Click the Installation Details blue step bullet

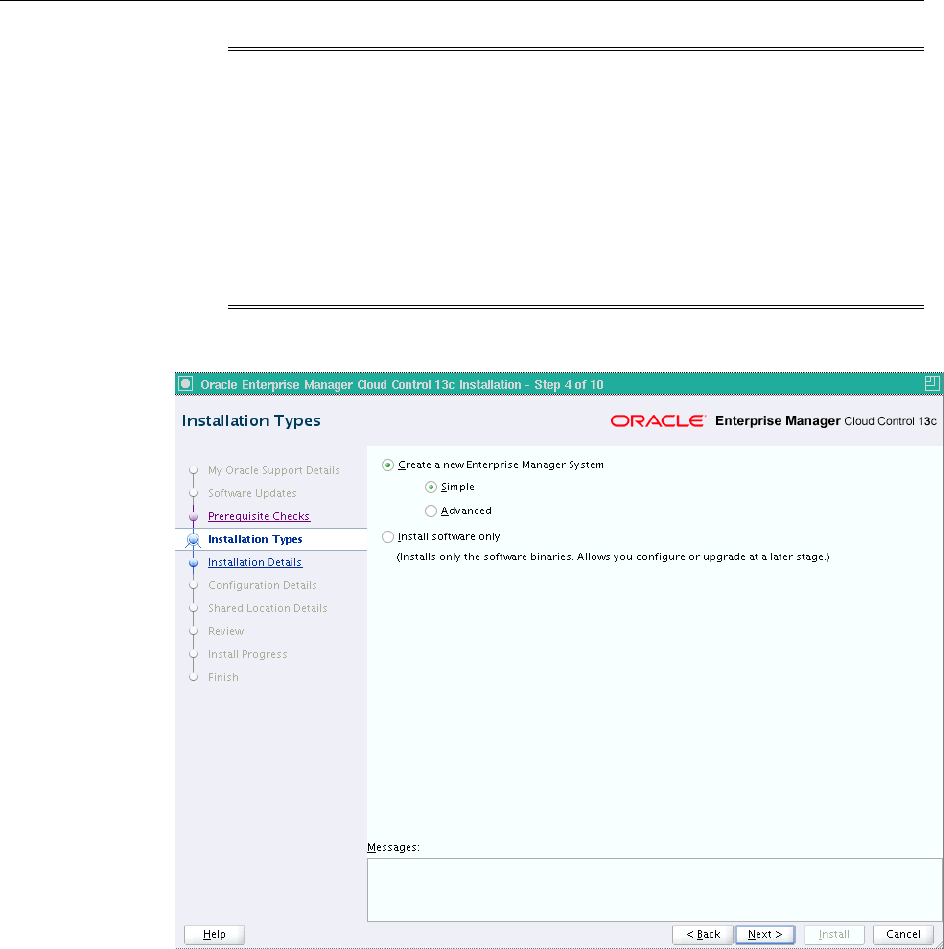(194, 563)
